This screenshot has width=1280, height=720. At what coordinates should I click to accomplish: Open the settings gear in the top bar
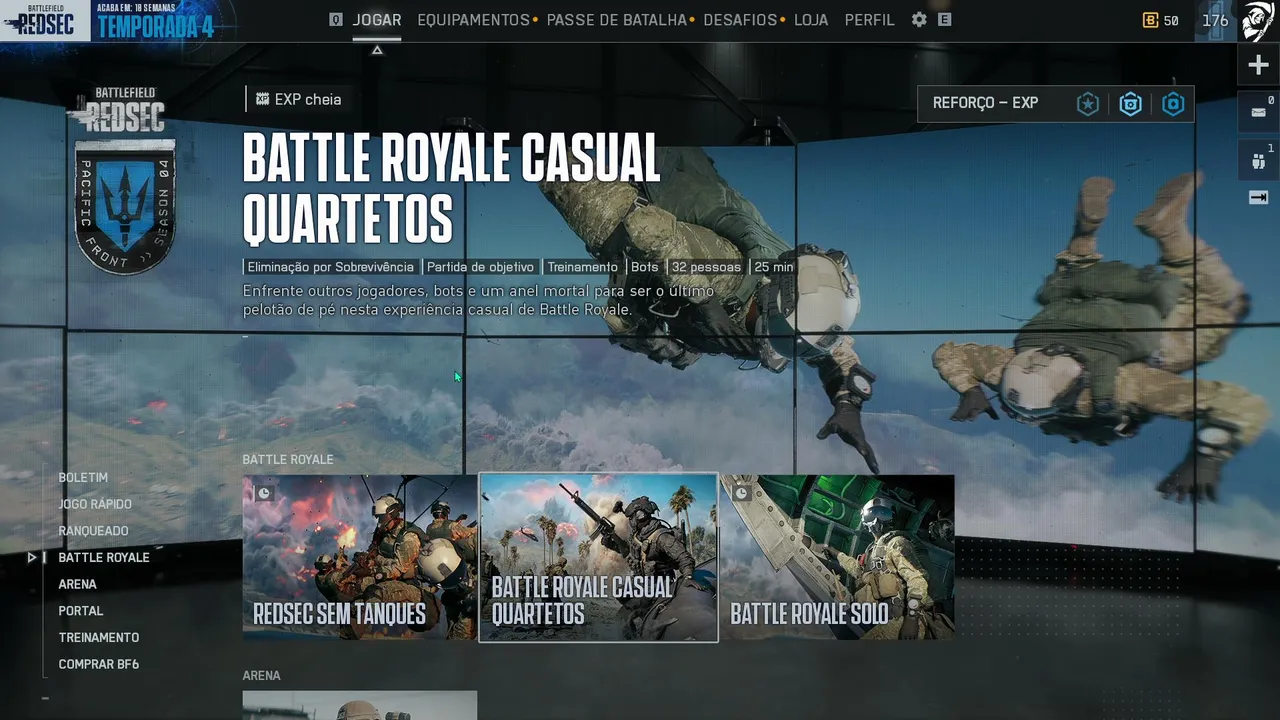[x=919, y=20]
